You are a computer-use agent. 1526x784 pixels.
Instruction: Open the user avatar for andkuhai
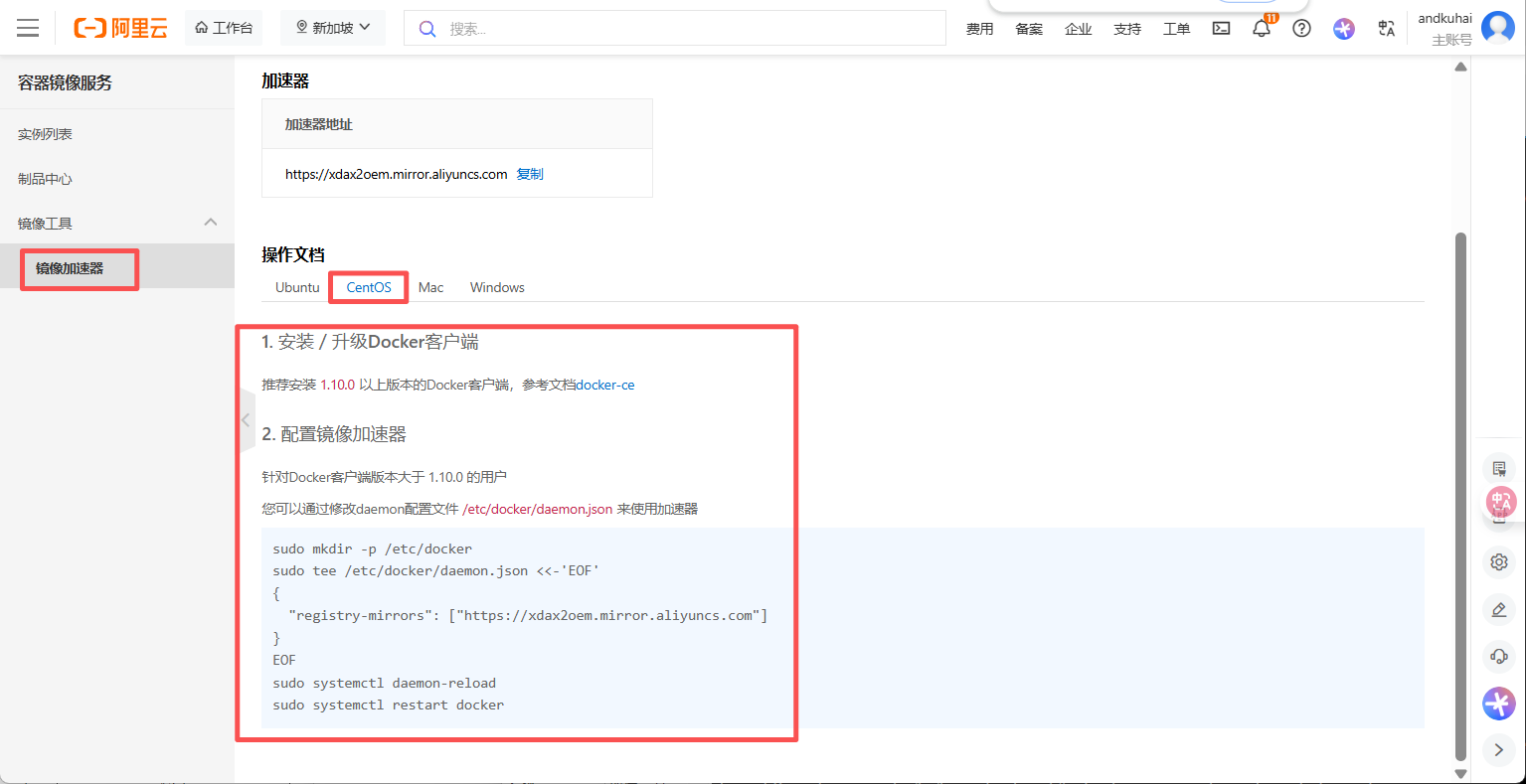tap(1497, 27)
